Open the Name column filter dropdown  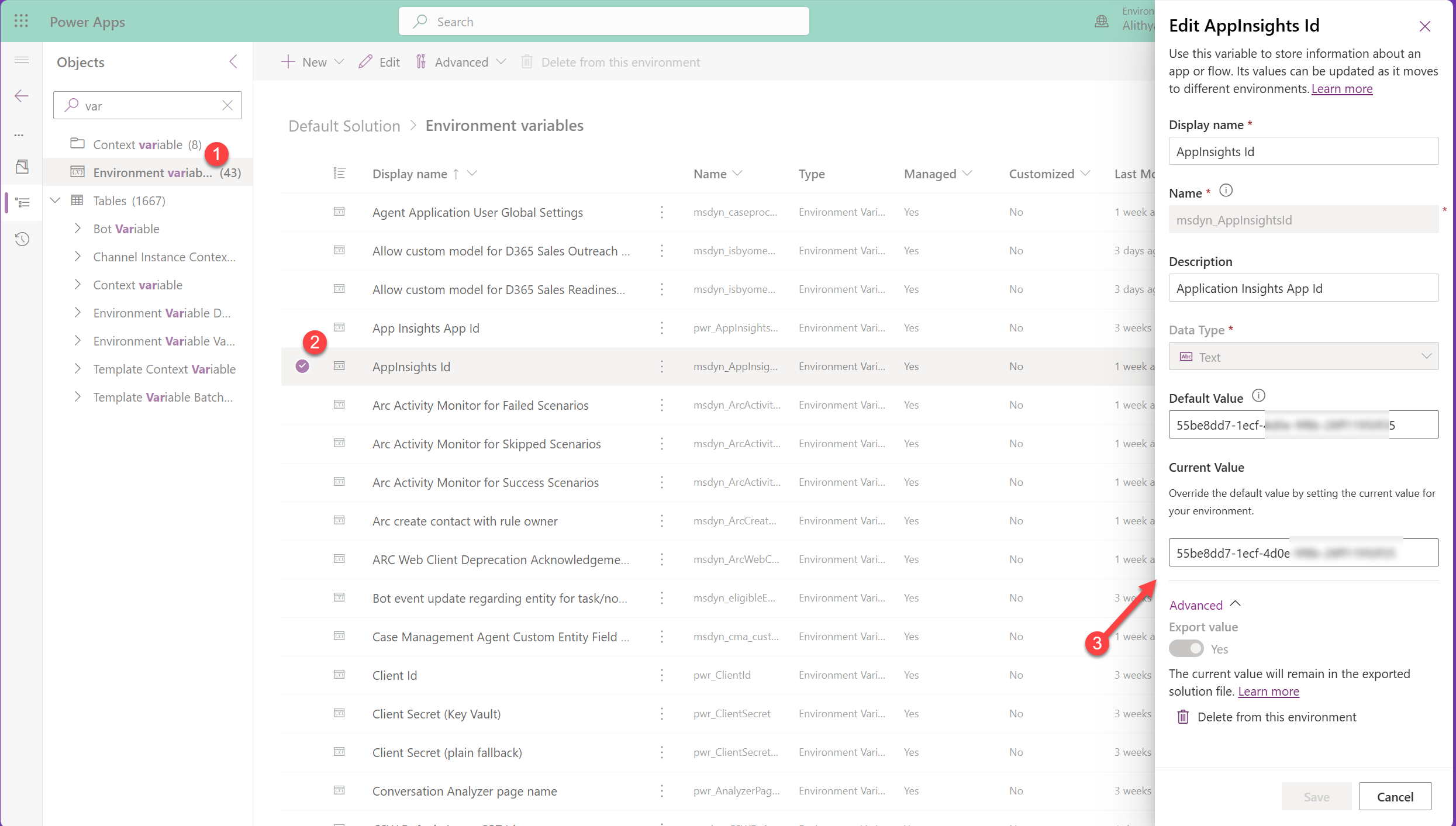[x=737, y=174]
